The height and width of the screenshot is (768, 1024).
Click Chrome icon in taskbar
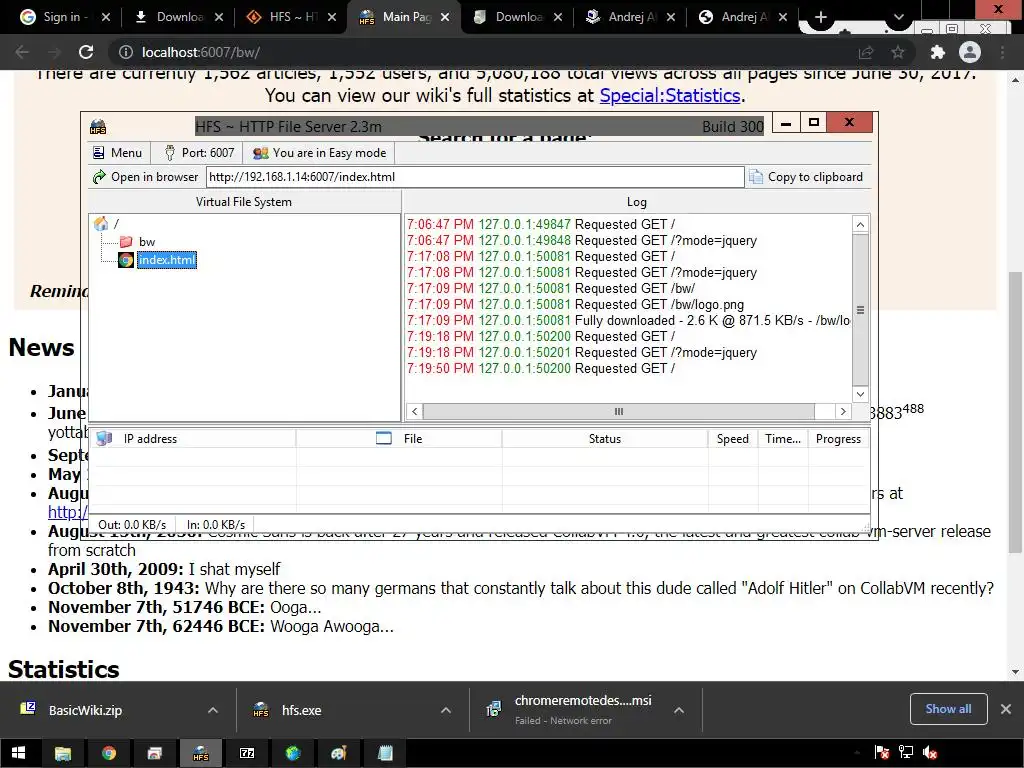[109, 754]
